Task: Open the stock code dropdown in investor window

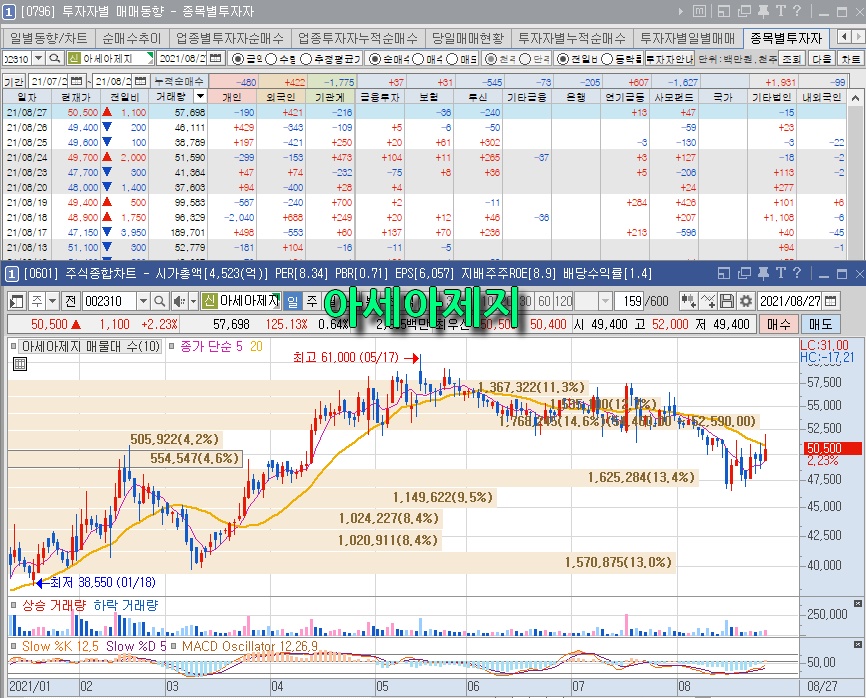Action: 38,58
